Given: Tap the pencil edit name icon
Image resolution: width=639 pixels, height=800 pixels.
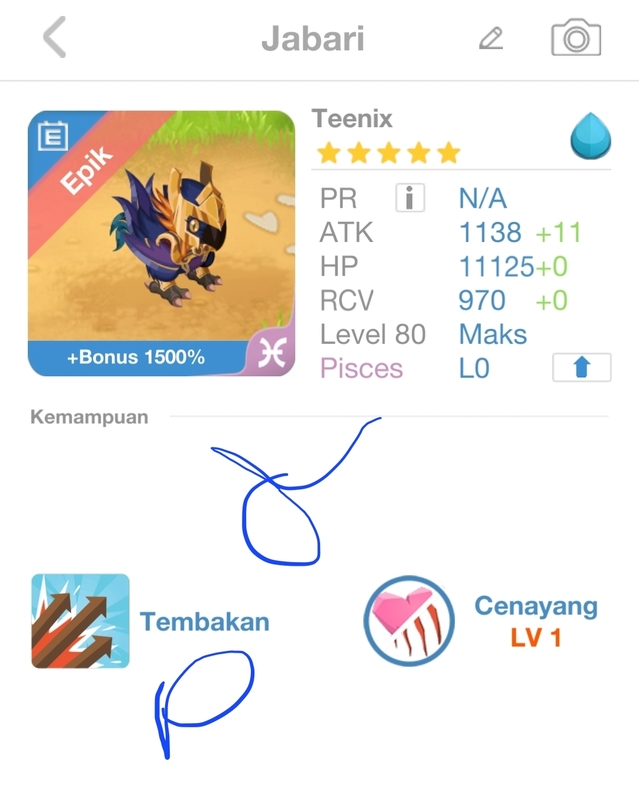Looking at the screenshot, I should click(x=491, y=38).
